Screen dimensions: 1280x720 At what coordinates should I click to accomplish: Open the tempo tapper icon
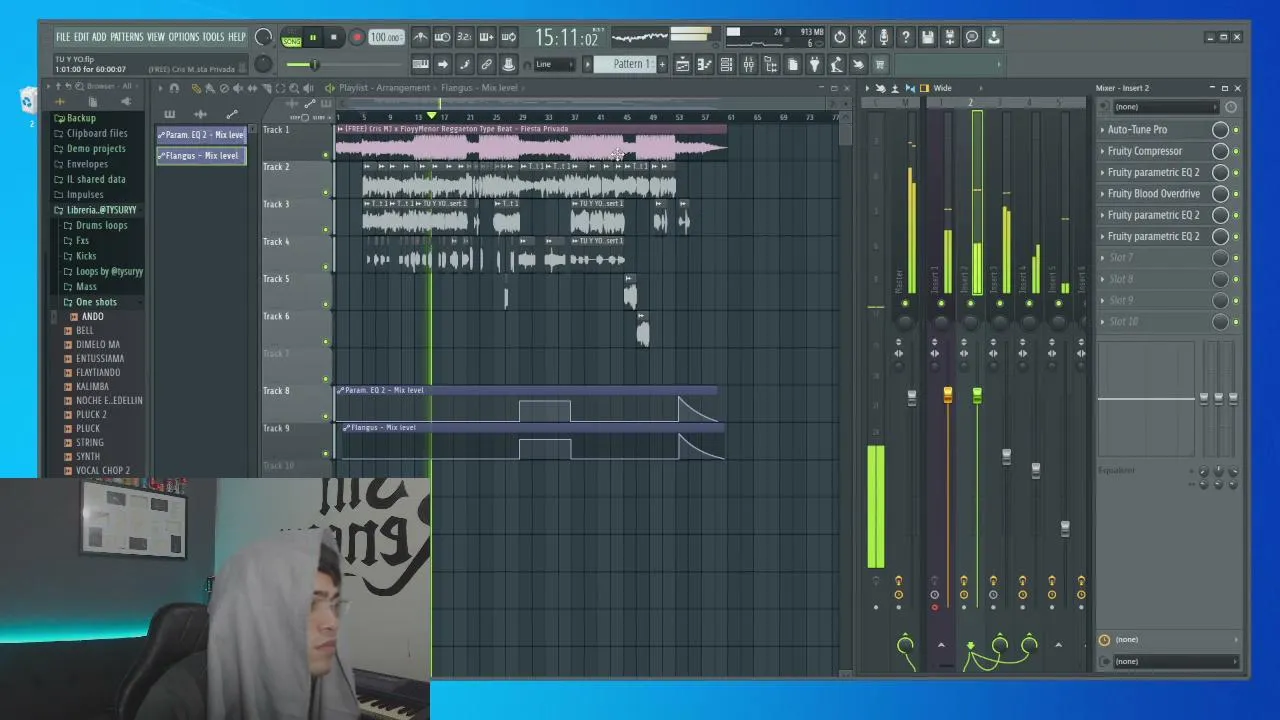[836, 64]
